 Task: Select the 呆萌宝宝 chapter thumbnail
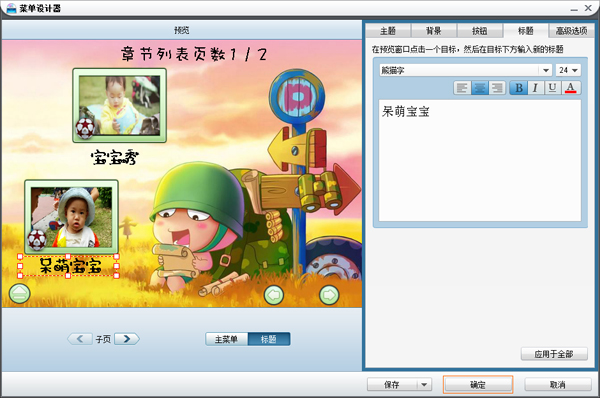(x=72, y=217)
